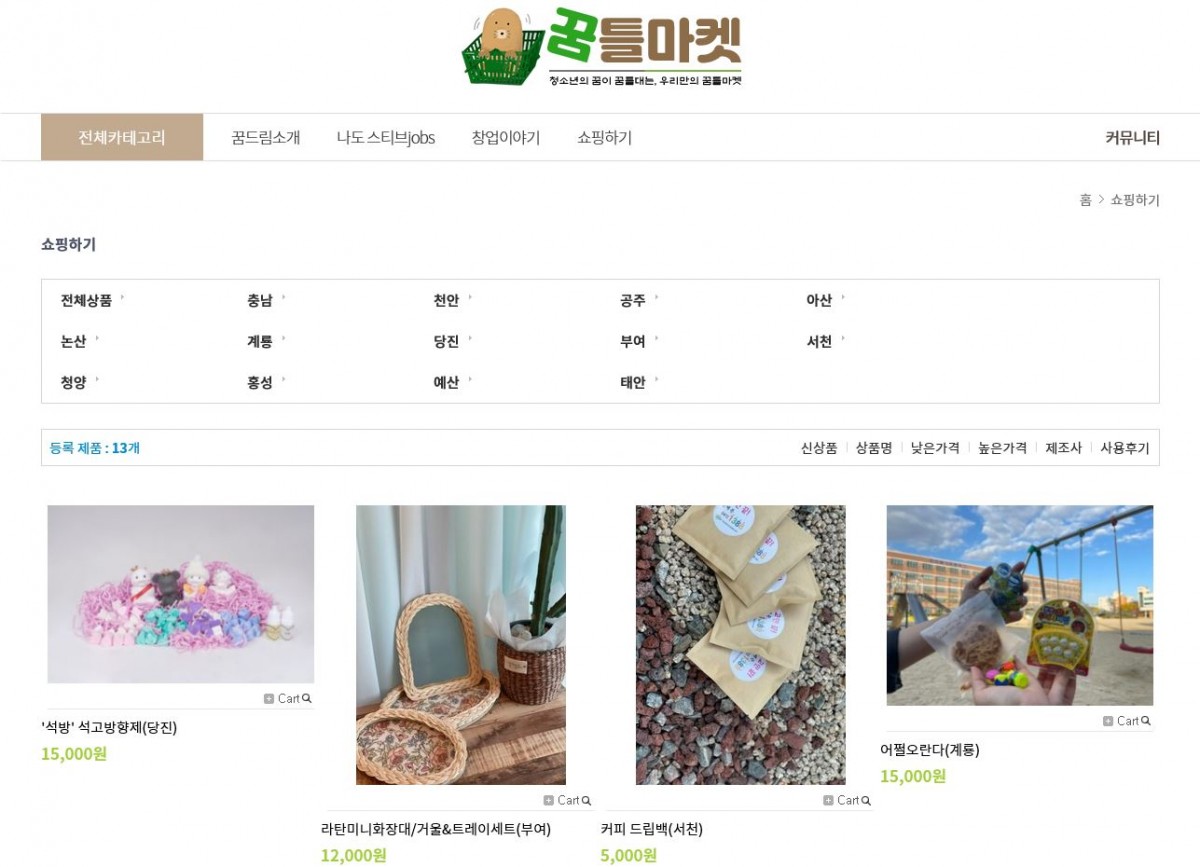The image size is (1200, 867).
Task: Go to 커뮤니티 in the navigation bar
Action: pos(1133,138)
